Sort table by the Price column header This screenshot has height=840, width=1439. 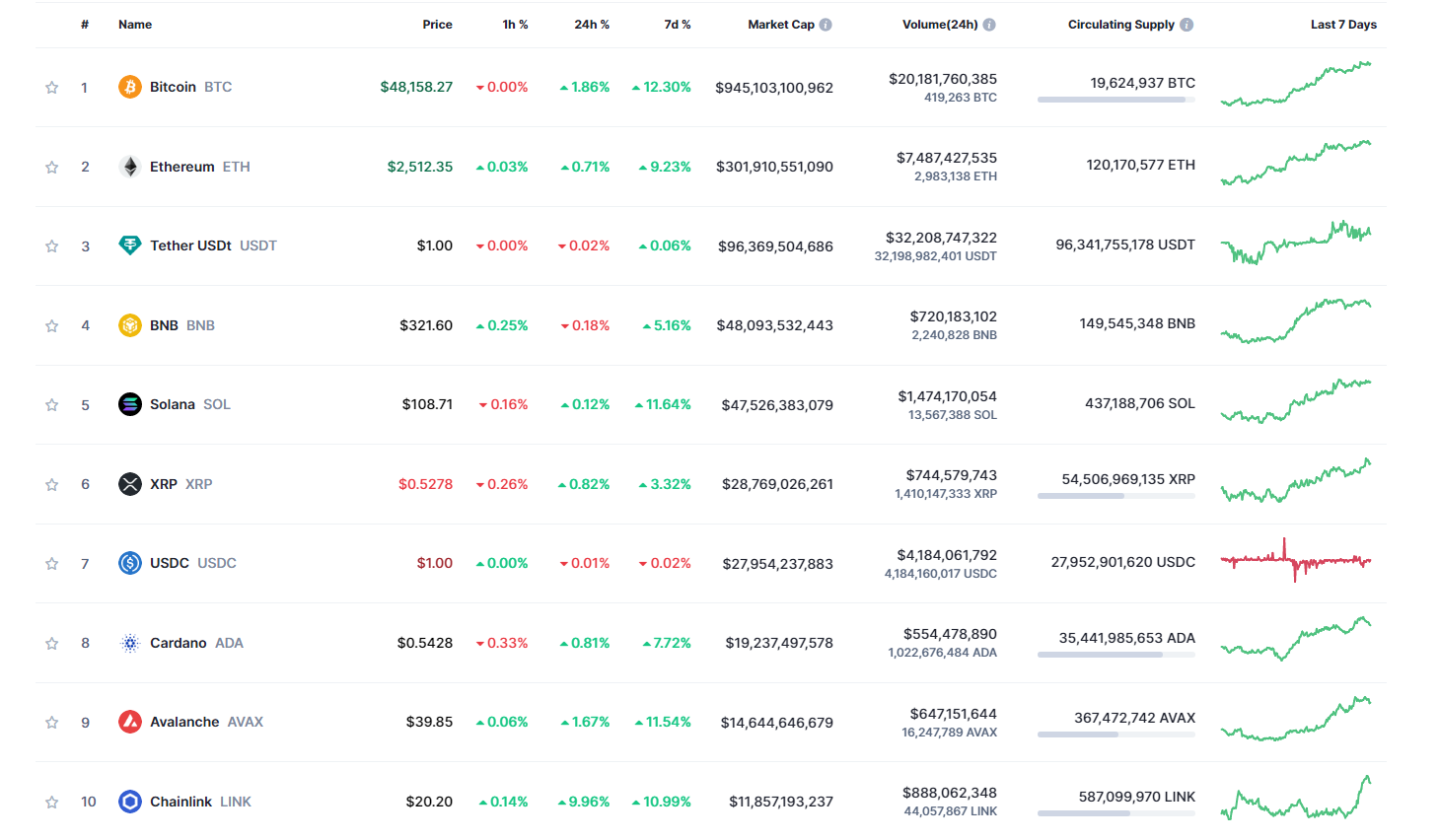coord(437,25)
